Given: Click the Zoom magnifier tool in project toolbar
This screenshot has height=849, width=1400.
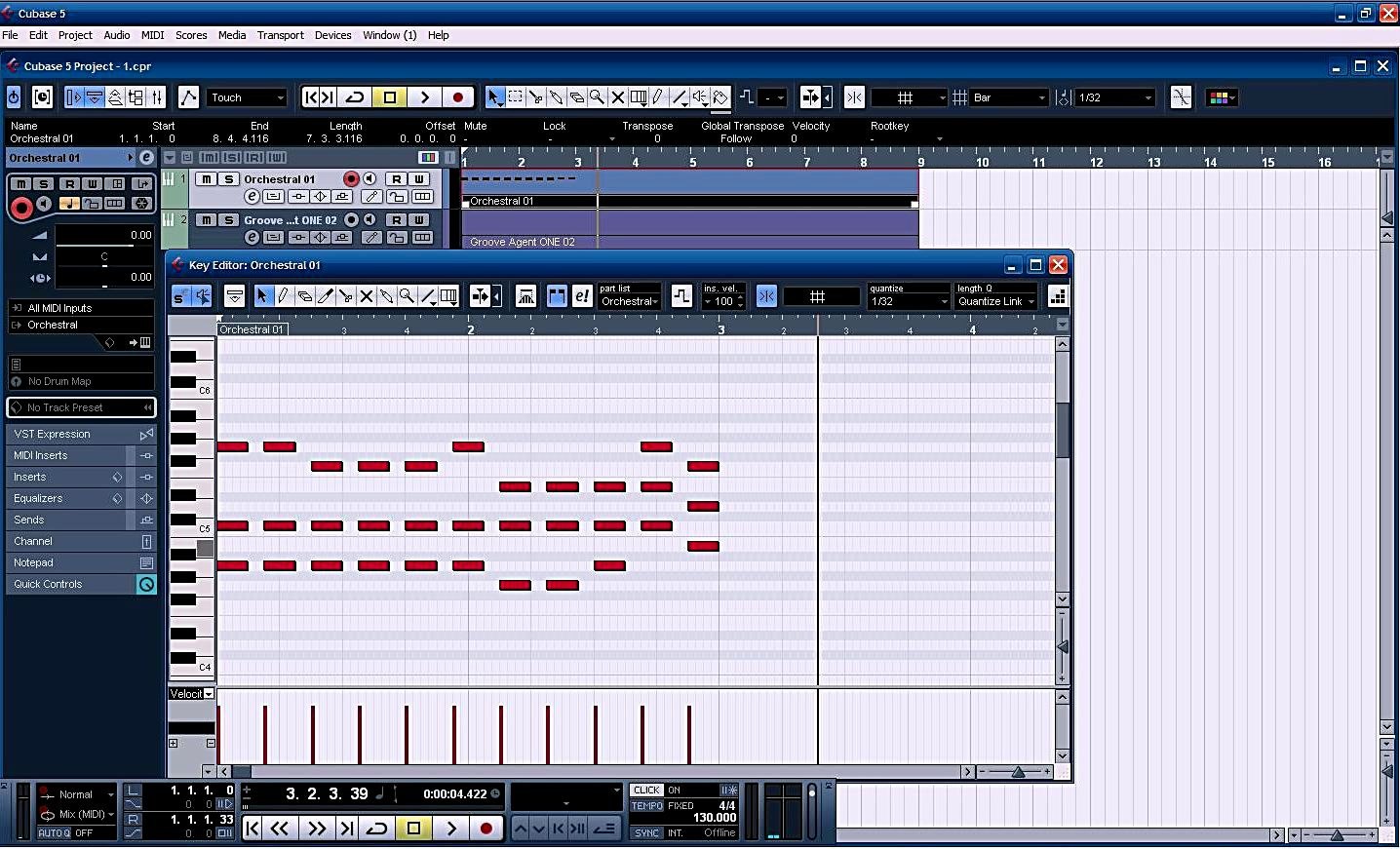Looking at the screenshot, I should click(x=597, y=97).
